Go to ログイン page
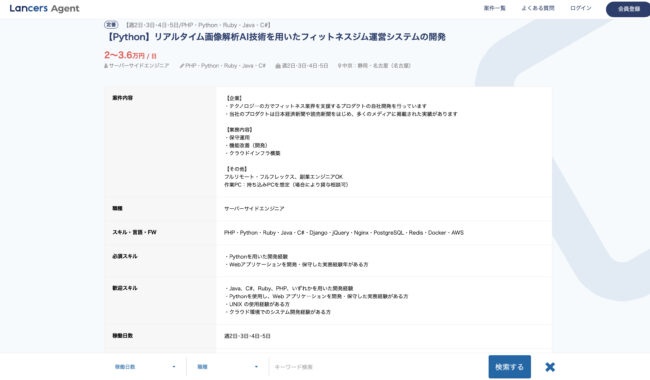Screen dimensions: 650x380 point(580,8)
